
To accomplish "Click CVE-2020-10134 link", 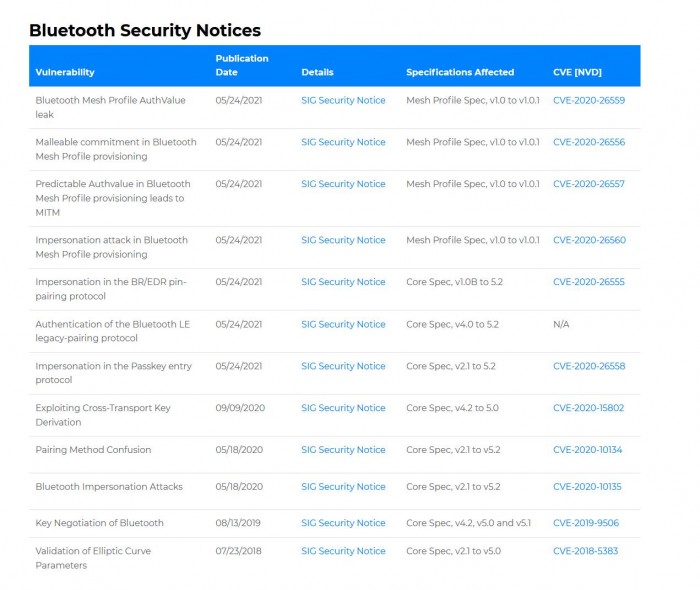I will [587, 450].
